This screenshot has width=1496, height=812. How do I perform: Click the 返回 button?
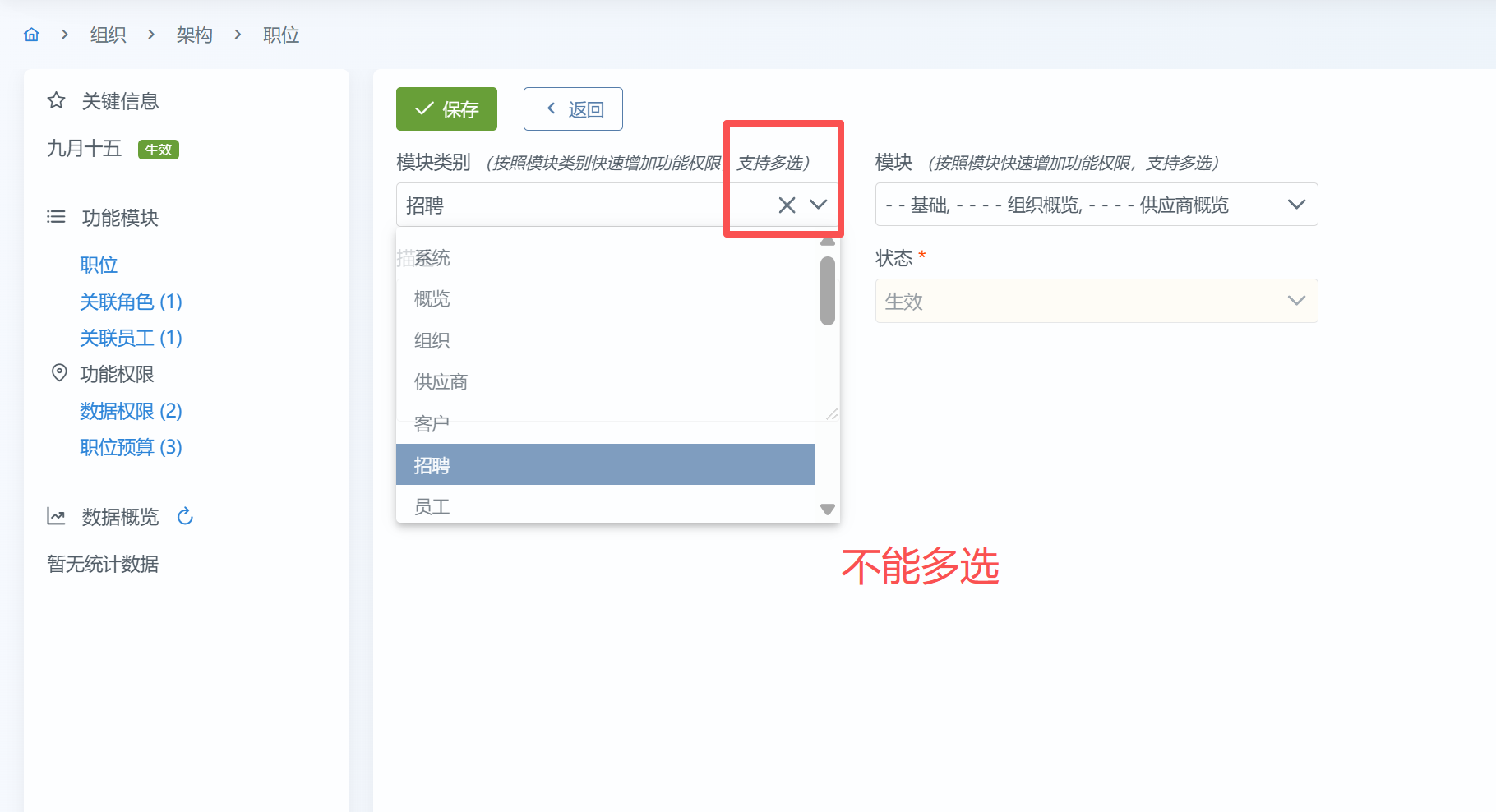[x=573, y=109]
